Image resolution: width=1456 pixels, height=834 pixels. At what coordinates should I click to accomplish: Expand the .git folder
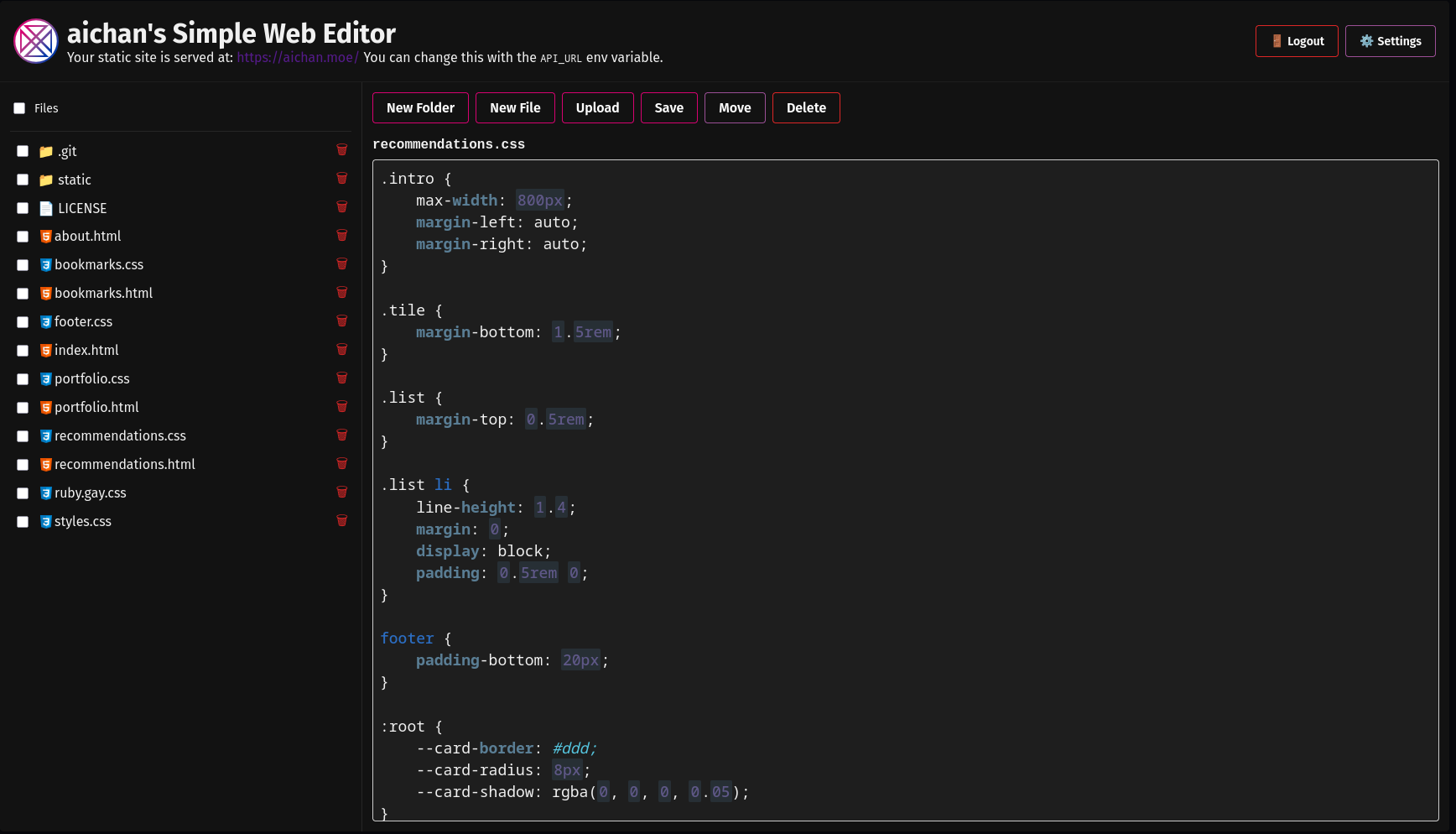click(x=67, y=151)
